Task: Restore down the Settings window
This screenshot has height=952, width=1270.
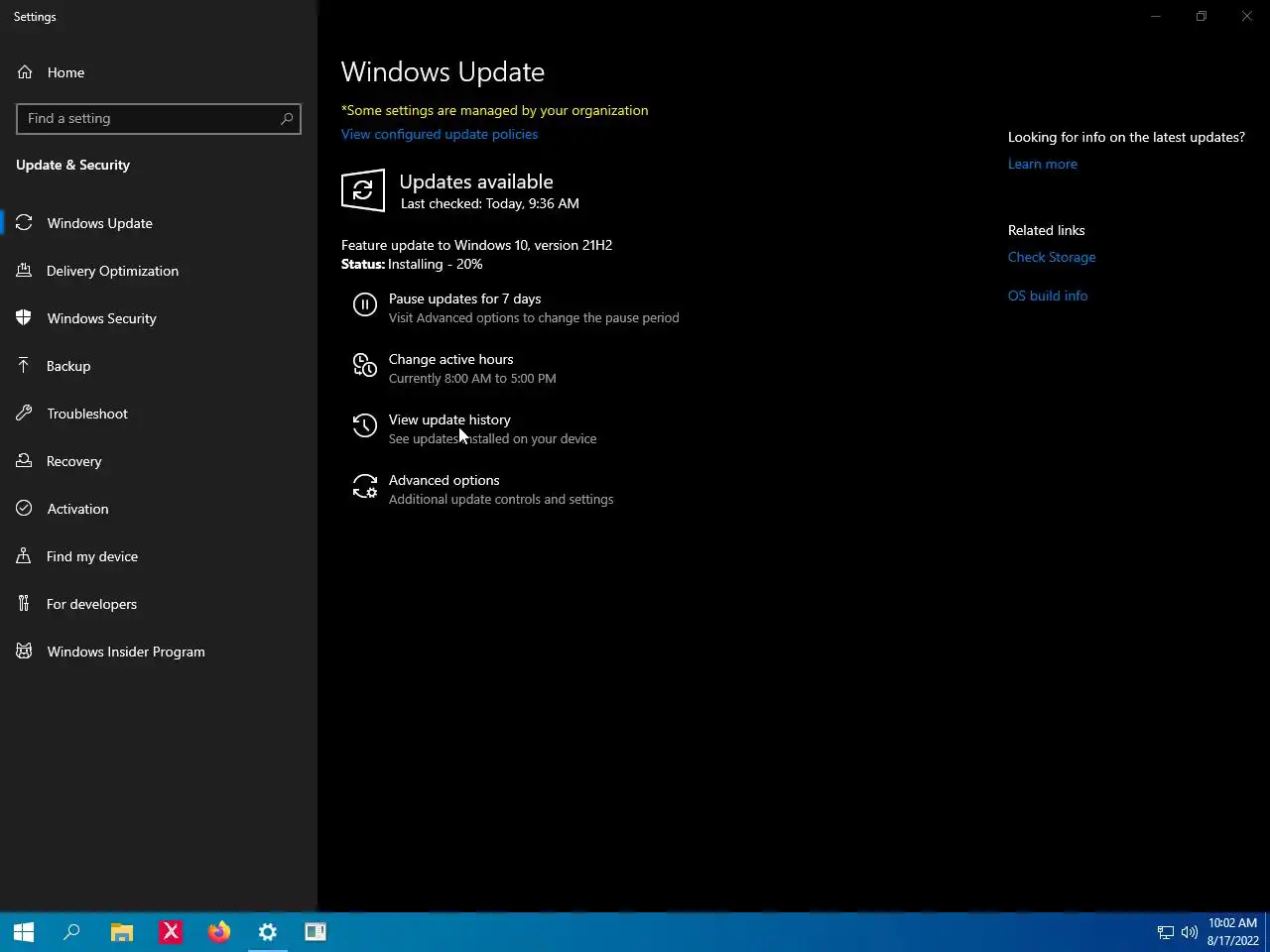Action: (1202, 16)
